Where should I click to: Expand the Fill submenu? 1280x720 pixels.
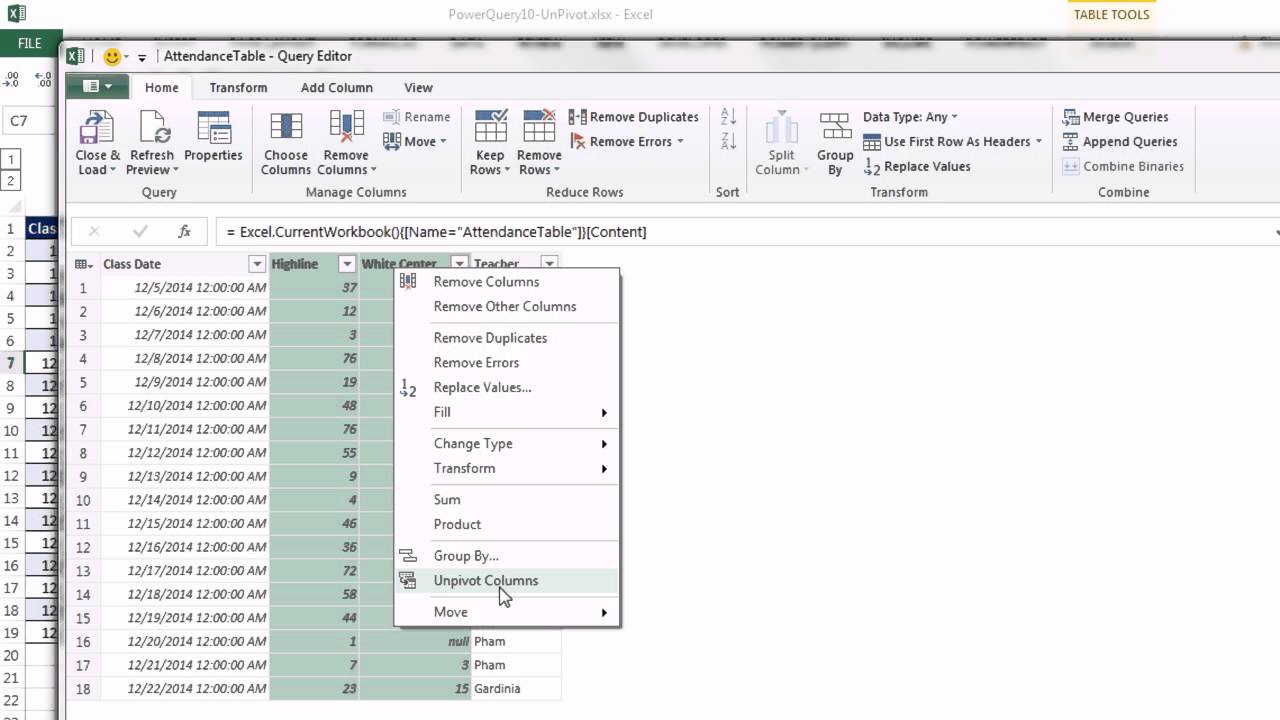(x=507, y=412)
